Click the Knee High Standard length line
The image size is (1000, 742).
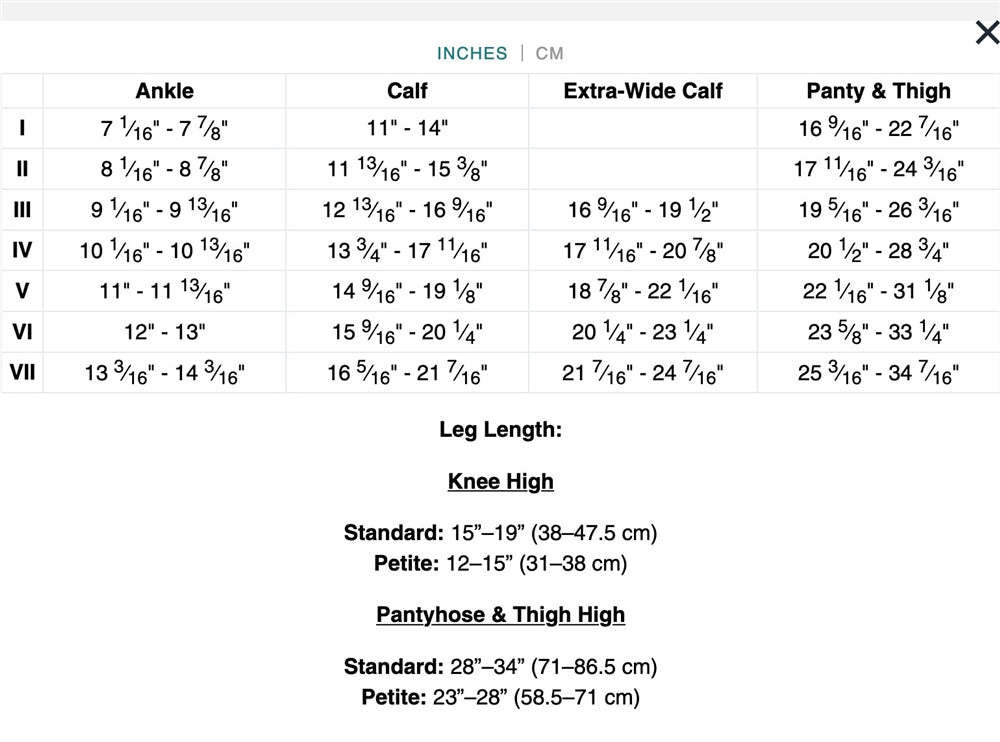500,532
